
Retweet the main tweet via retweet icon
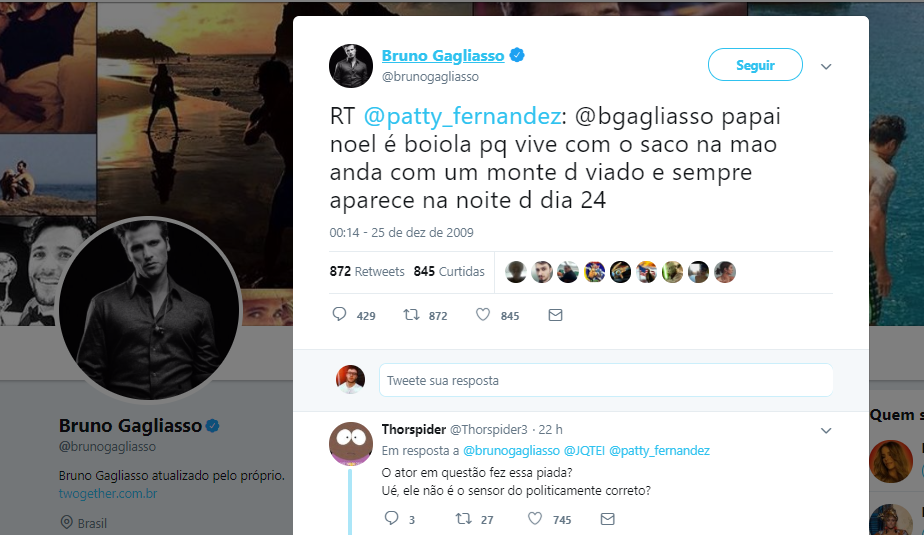pyautogui.click(x=411, y=315)
